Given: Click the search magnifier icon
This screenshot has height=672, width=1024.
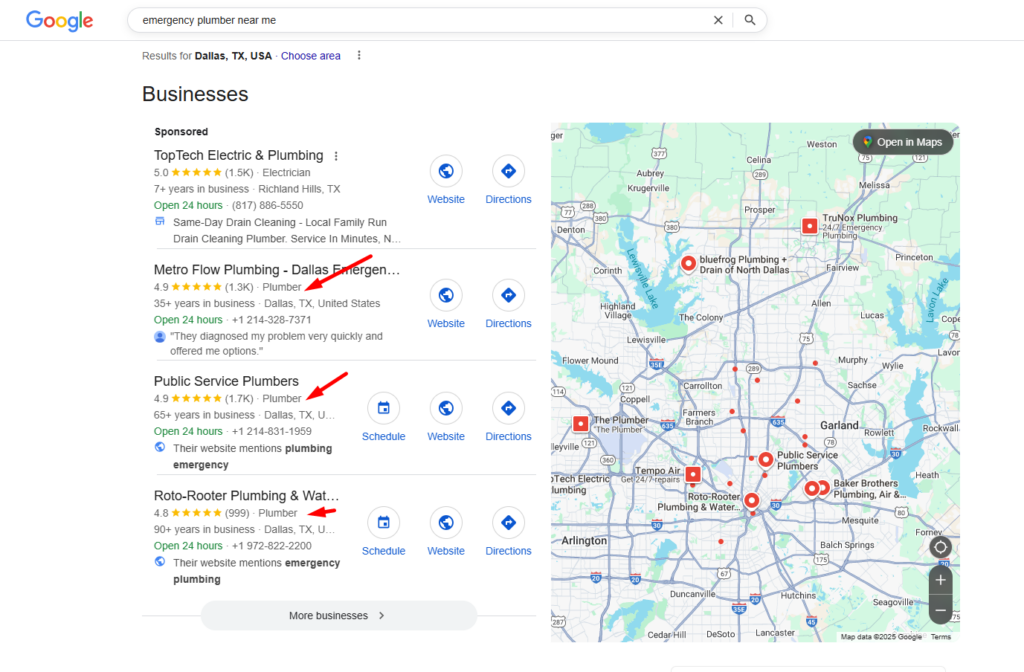Looking at the screenshot, I should (x=750, y=20).
